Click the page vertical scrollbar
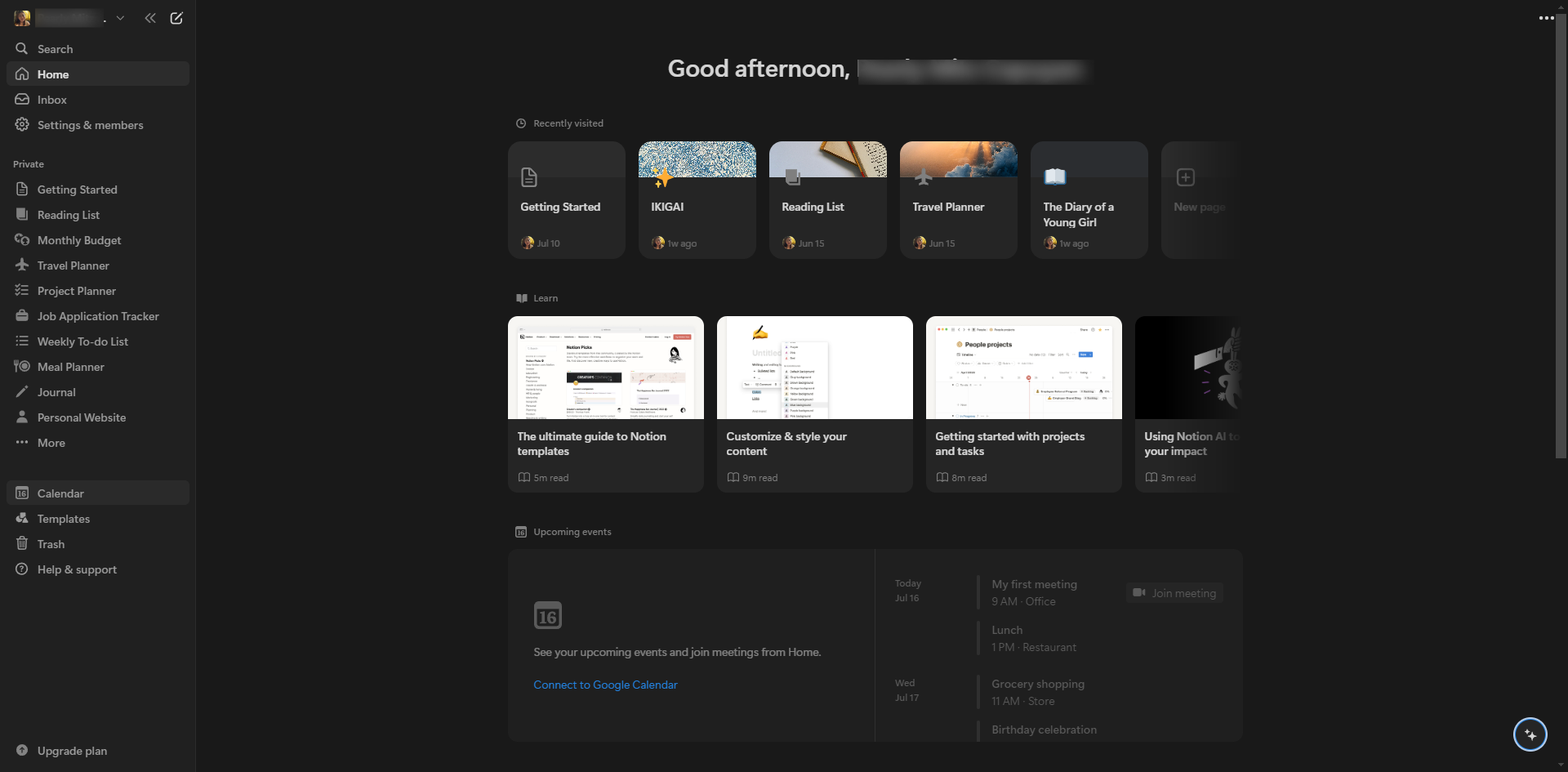 [1561, 237]
